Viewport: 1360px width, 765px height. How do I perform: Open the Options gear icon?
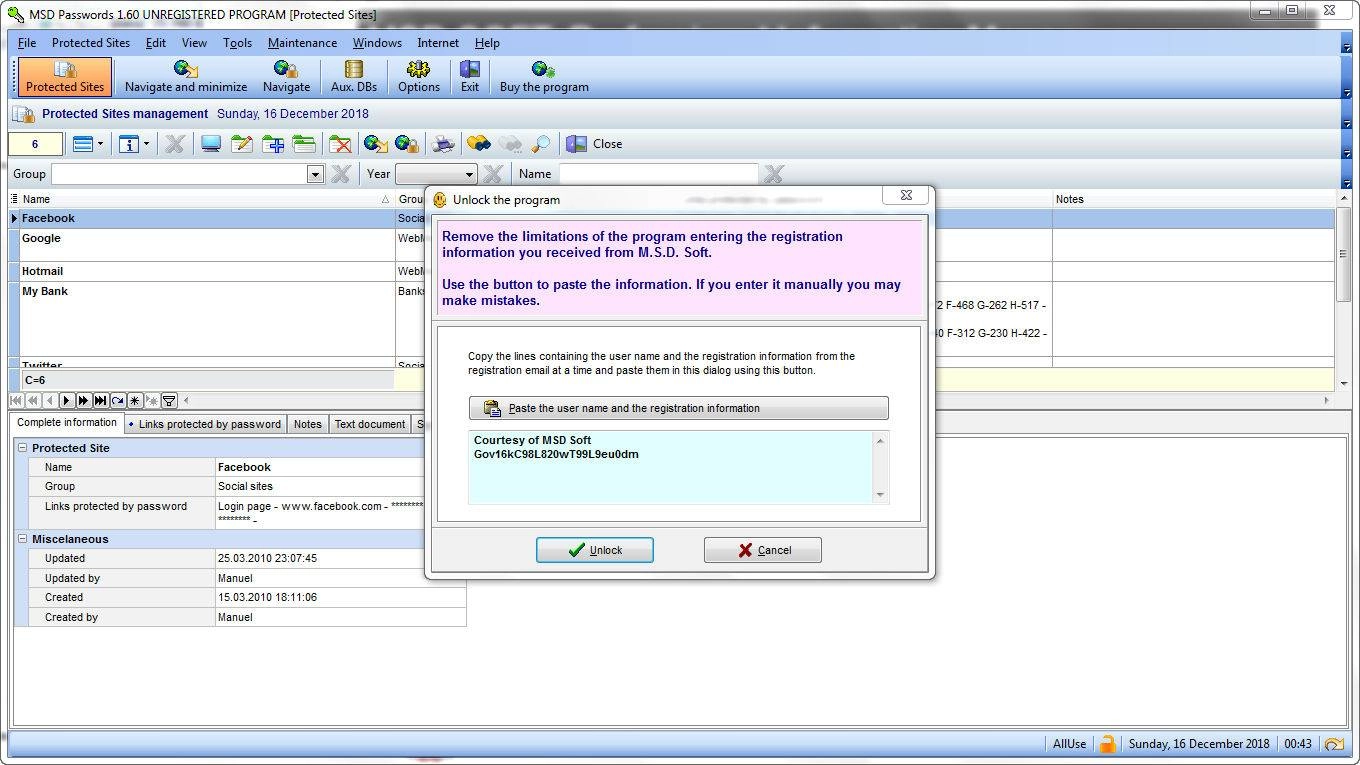tap(419, 77)
